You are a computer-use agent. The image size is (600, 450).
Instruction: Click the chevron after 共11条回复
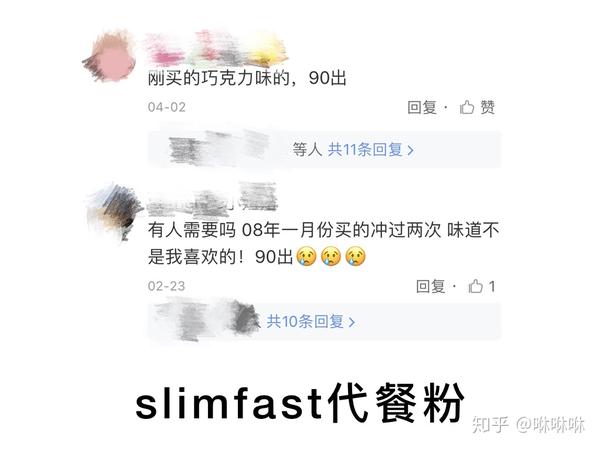click(411, 150)
